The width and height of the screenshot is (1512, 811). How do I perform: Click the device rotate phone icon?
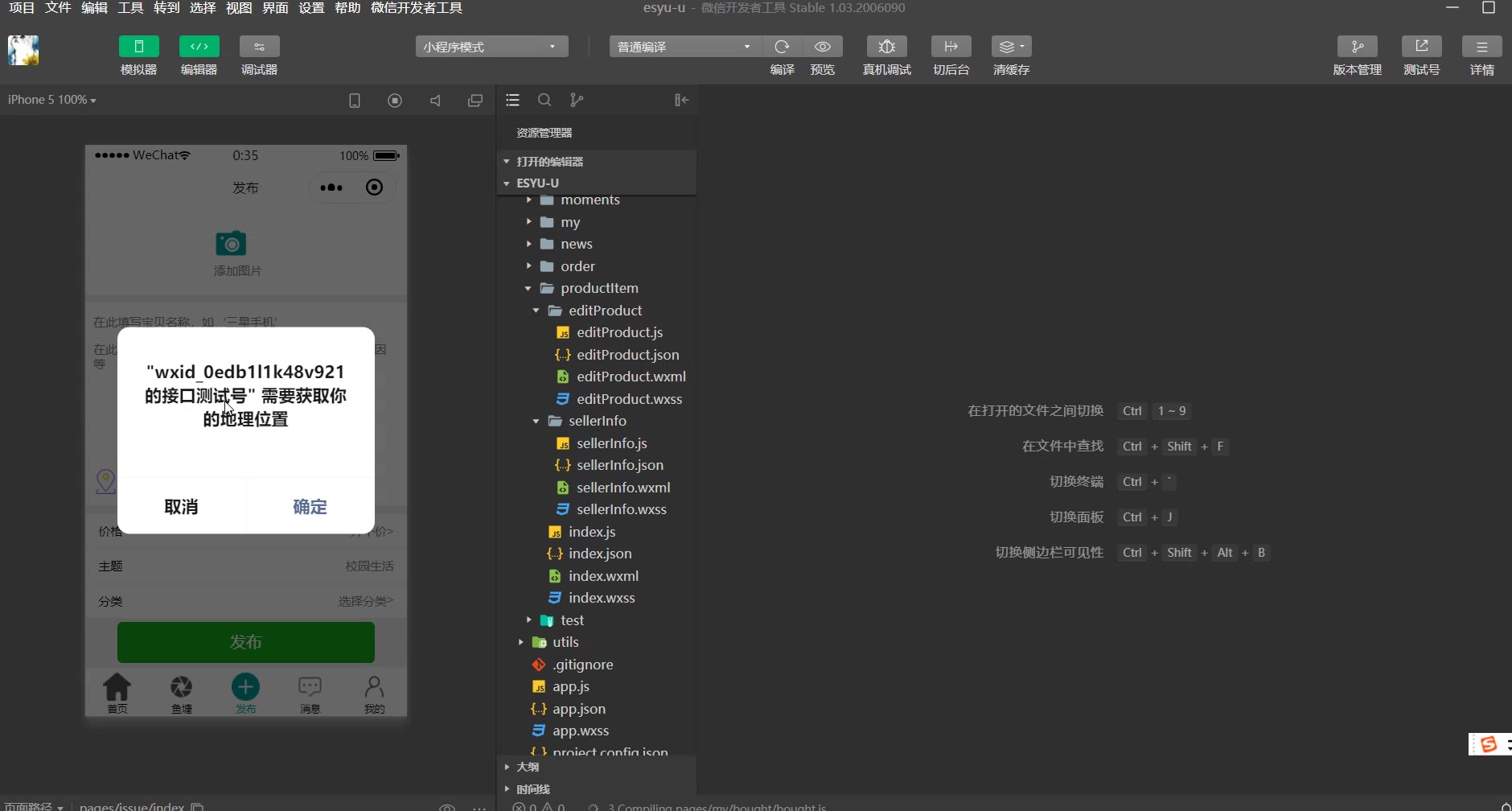pyautogui.click(x=355, y=101)
